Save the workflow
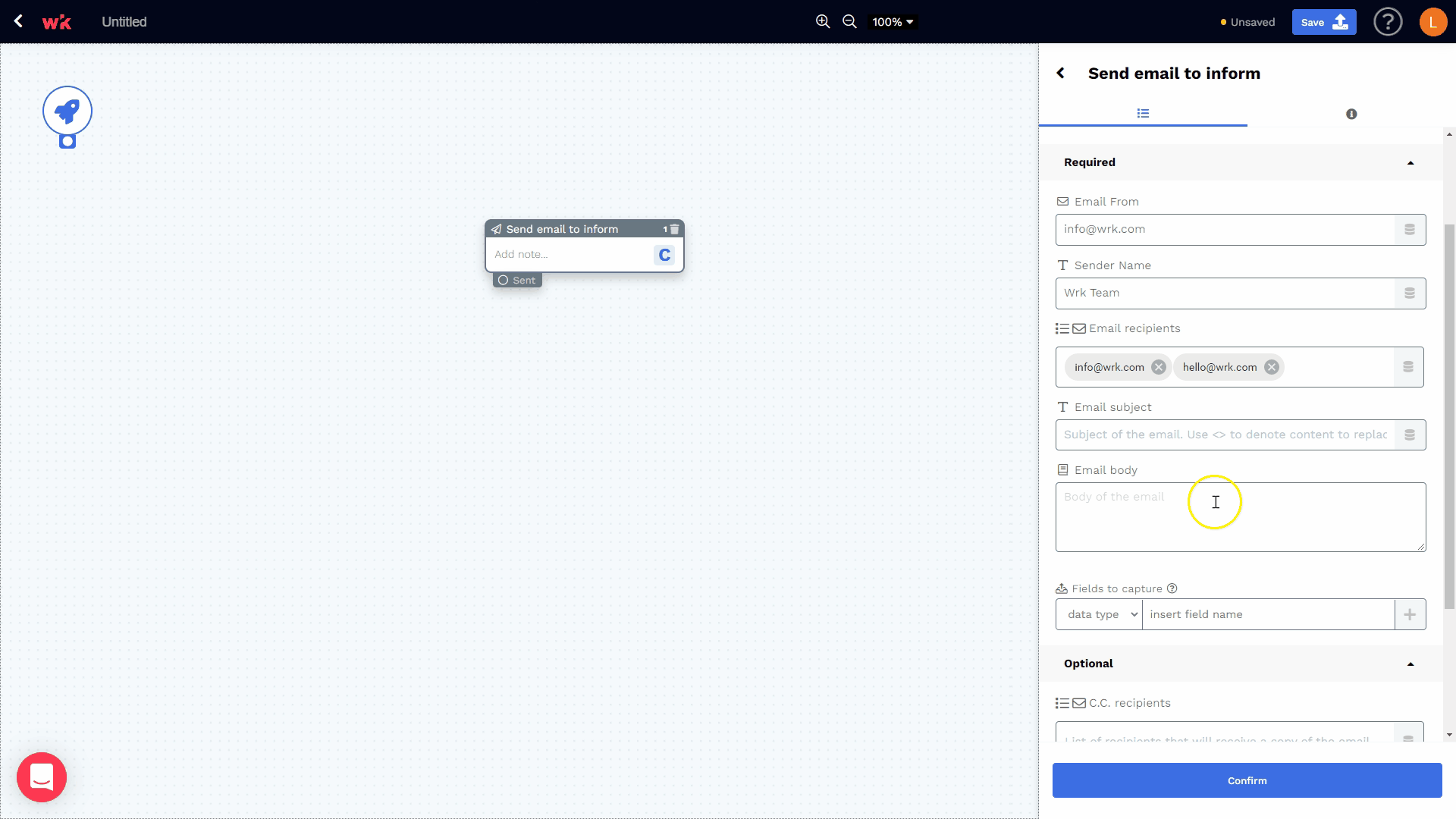This screenshot has height=819, width=1456. (1324, 22)
